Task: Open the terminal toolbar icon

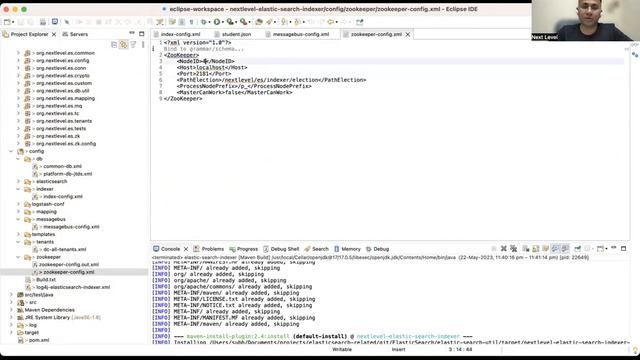Action: [55, 22]
